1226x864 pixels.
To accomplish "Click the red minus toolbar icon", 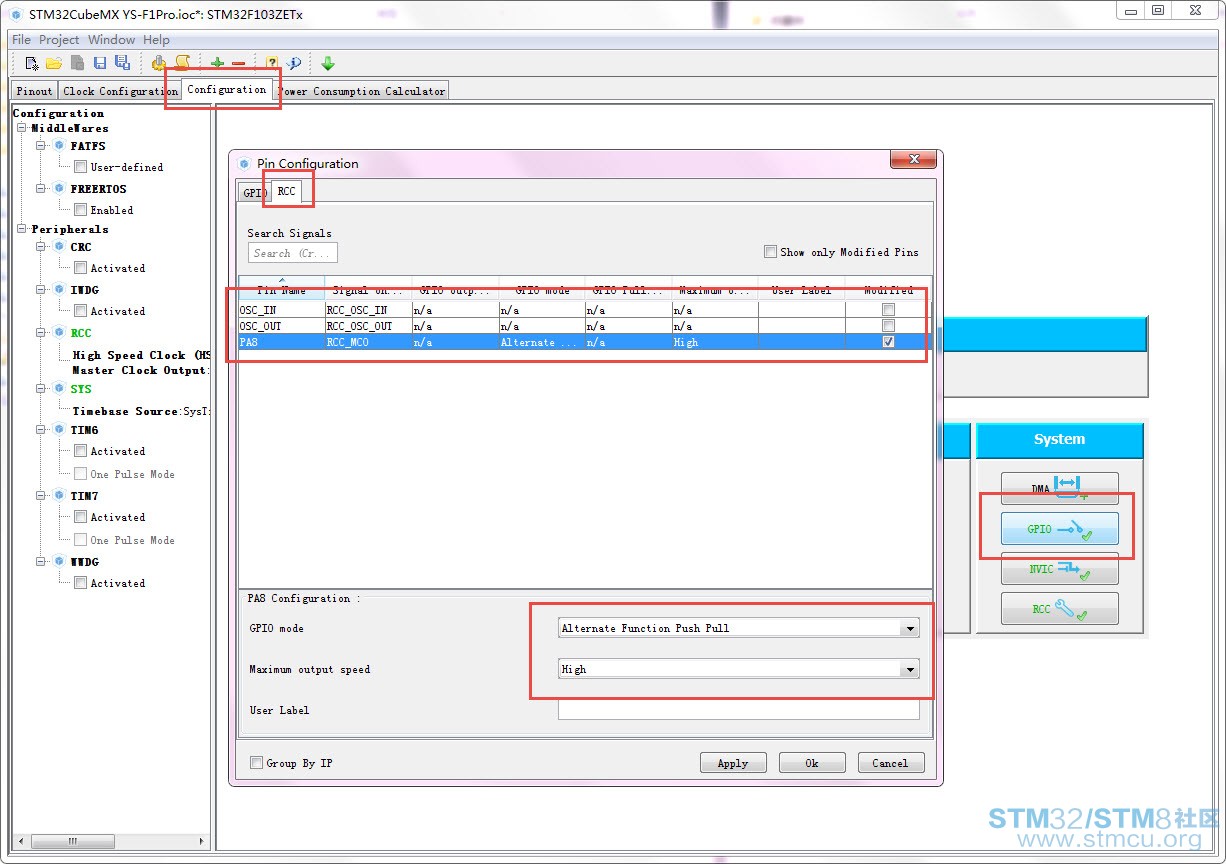I will [239, 64].
